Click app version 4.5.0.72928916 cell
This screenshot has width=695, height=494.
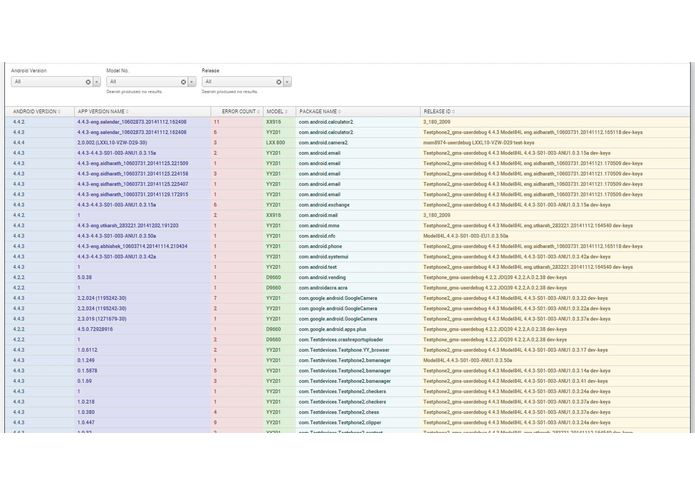pos(143,329)
